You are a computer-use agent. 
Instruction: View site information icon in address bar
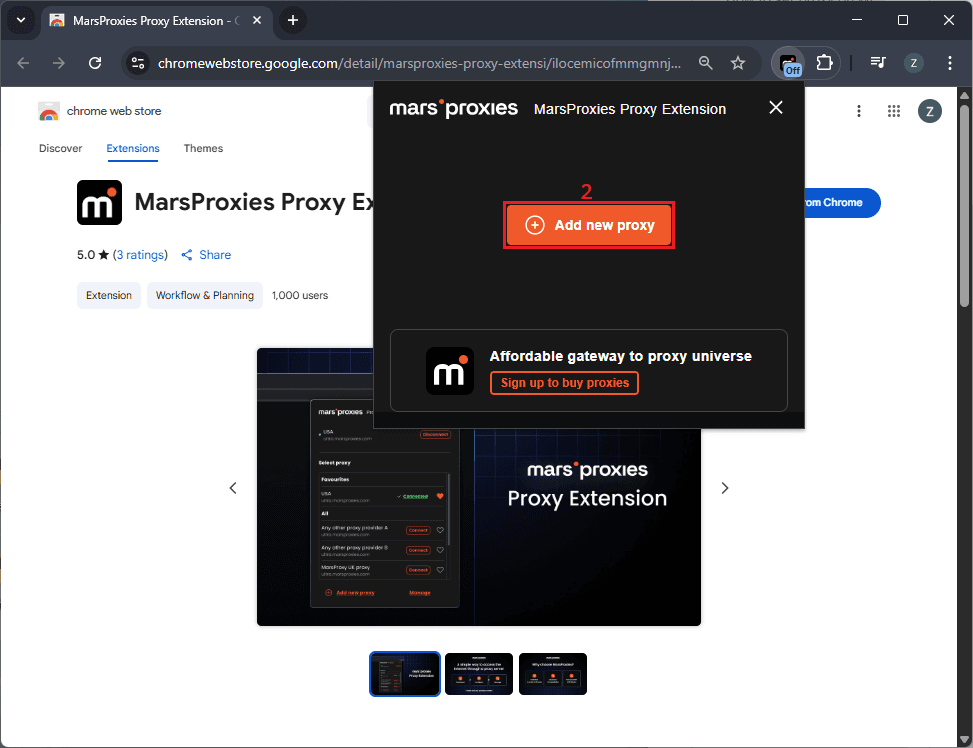(139, 63)
